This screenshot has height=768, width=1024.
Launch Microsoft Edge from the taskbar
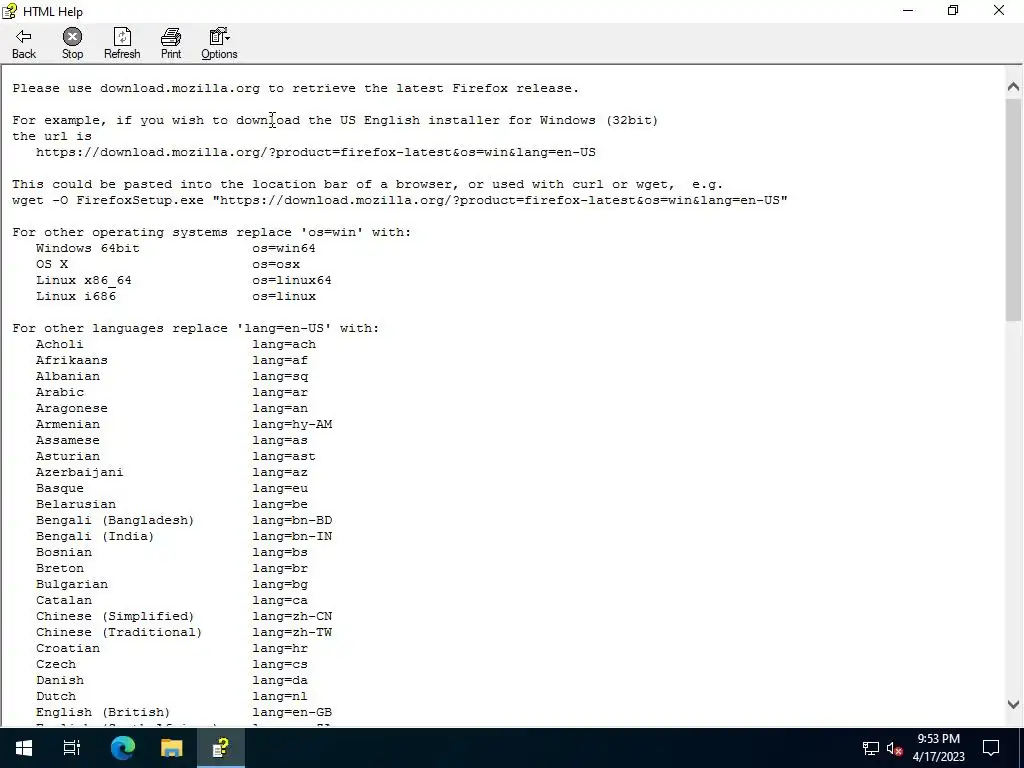pos(122,748)
